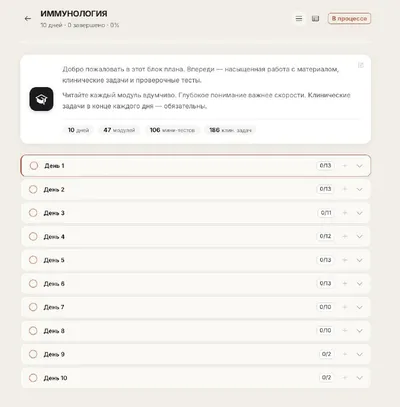Click the 106 мини-тестов chip
The height and width of the screenshot is (407, 400).
pyautogui.click(x=172, y=130)
